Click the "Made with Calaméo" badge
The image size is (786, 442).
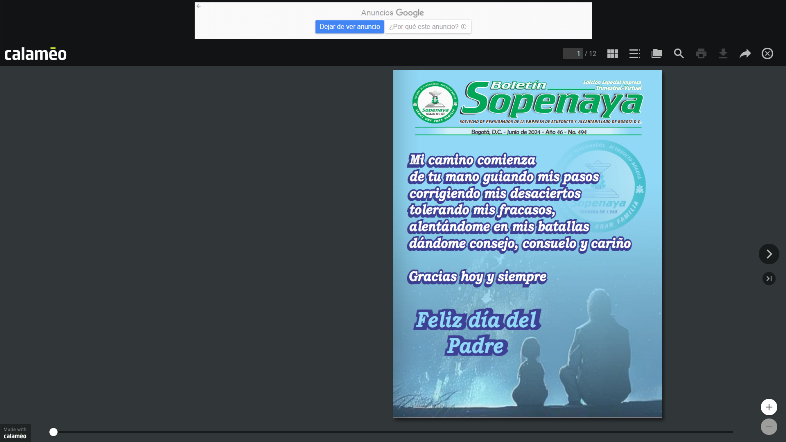click(15, 433)
